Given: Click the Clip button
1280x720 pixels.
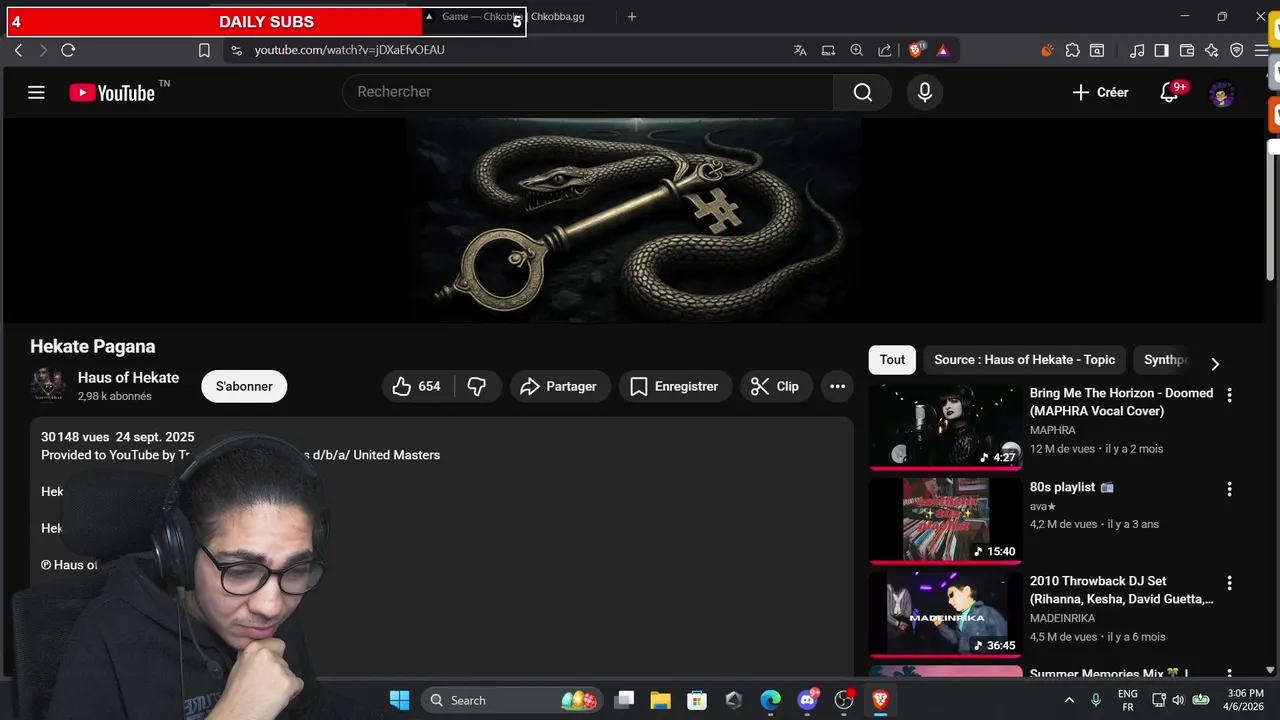Looking at the screenshot, I should pyautogui.click(x=776, y=386).
